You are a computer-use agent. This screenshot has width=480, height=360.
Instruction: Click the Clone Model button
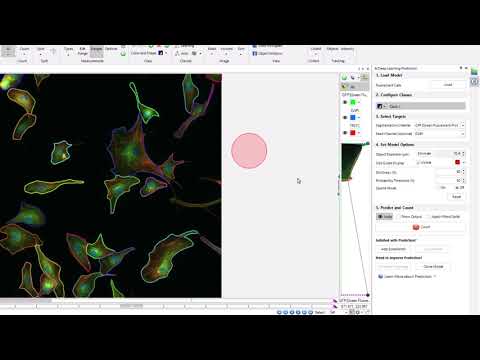tap(433, 267)
